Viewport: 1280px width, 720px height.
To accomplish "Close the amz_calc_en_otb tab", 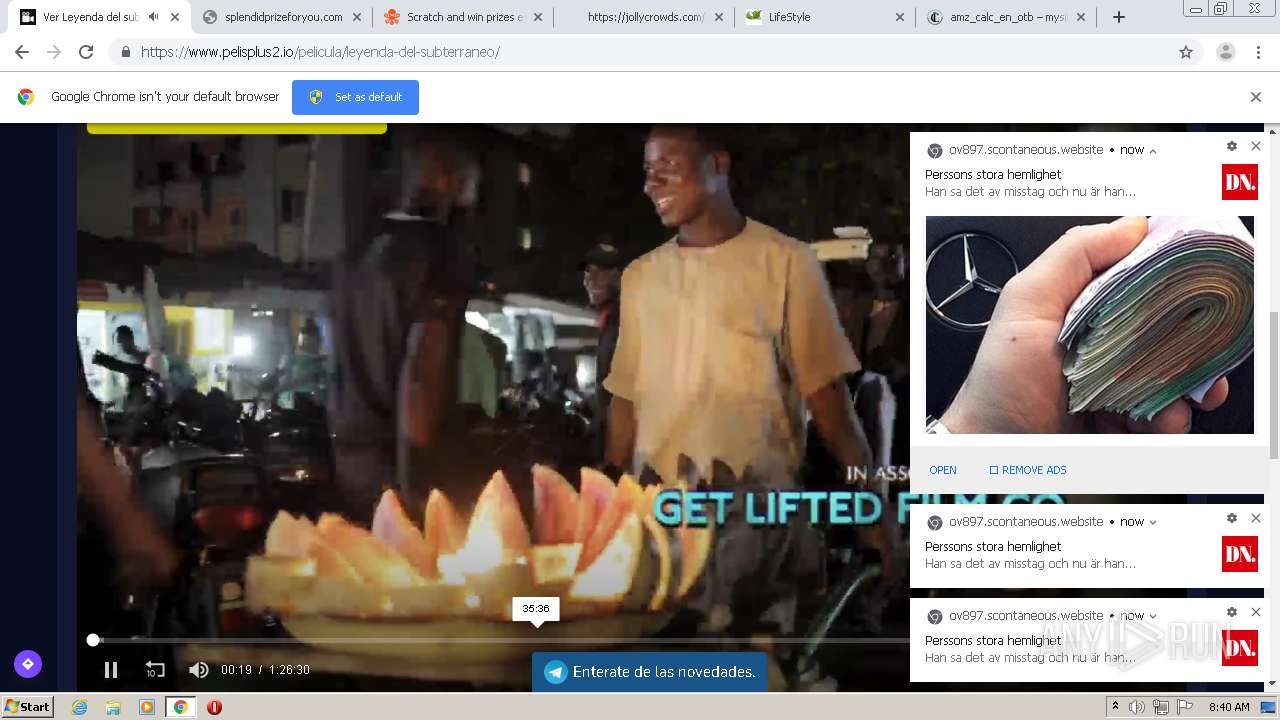I will [1081, 17].
